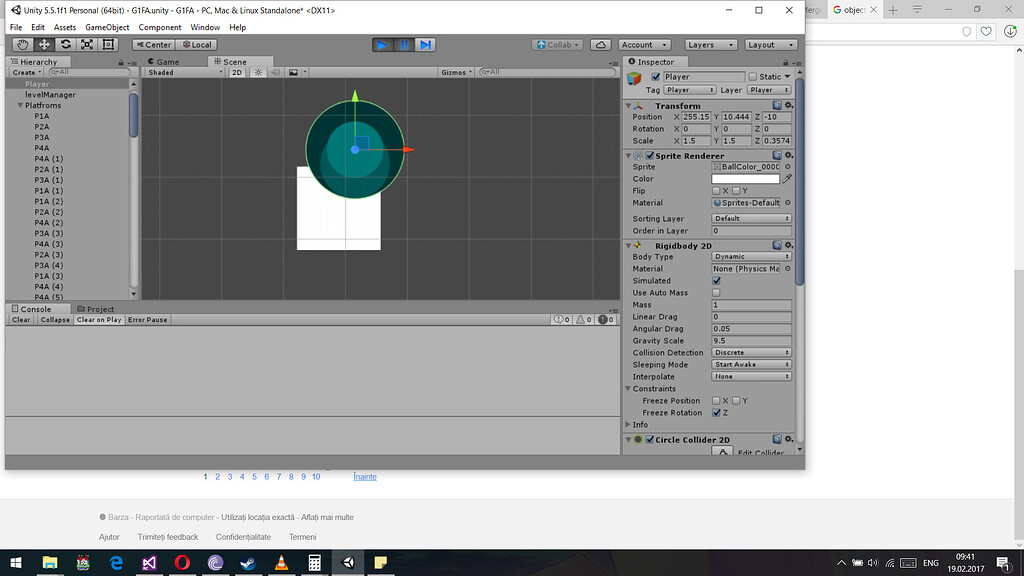Select the Rect transform tool

(108, 44)
